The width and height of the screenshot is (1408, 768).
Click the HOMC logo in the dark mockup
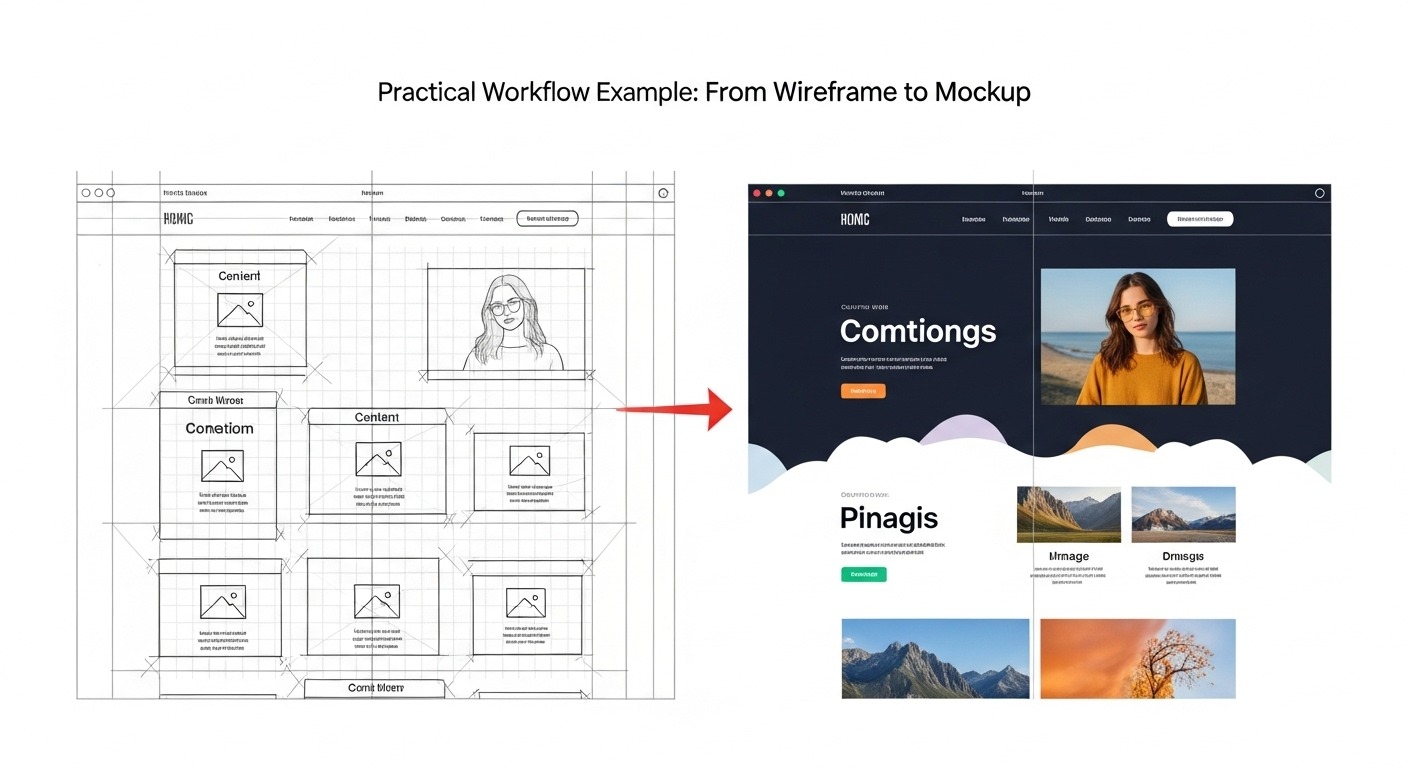click(857, 219)
